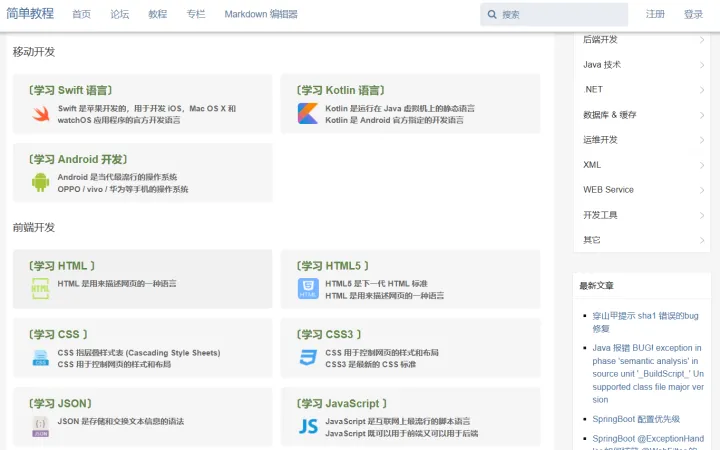The height and width of the screenshot is (450, 720).
Task: Click the CSS file icon
Action: point(40,357)
